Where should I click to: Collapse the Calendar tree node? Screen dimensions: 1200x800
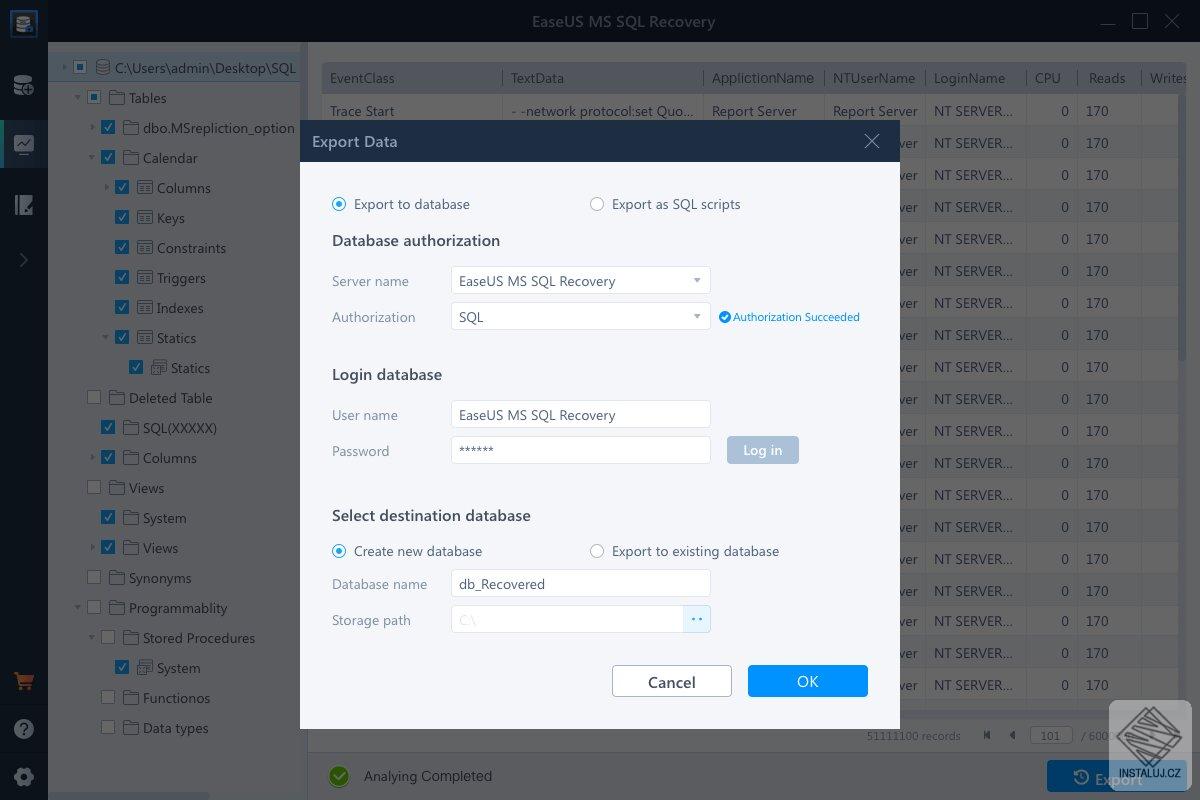(92, 158)
